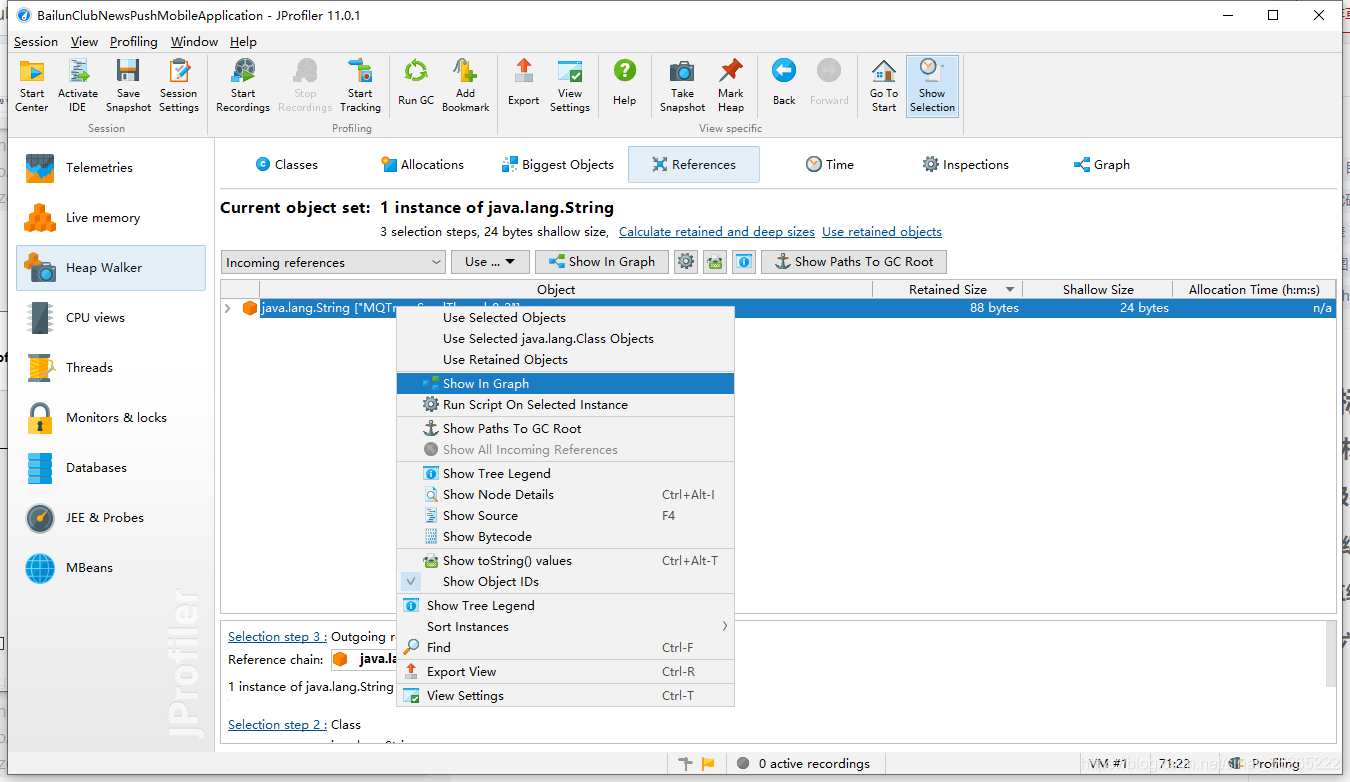1350x782 pixels.
Task: Open Live memory in sidebar
Action: point(111,218)
